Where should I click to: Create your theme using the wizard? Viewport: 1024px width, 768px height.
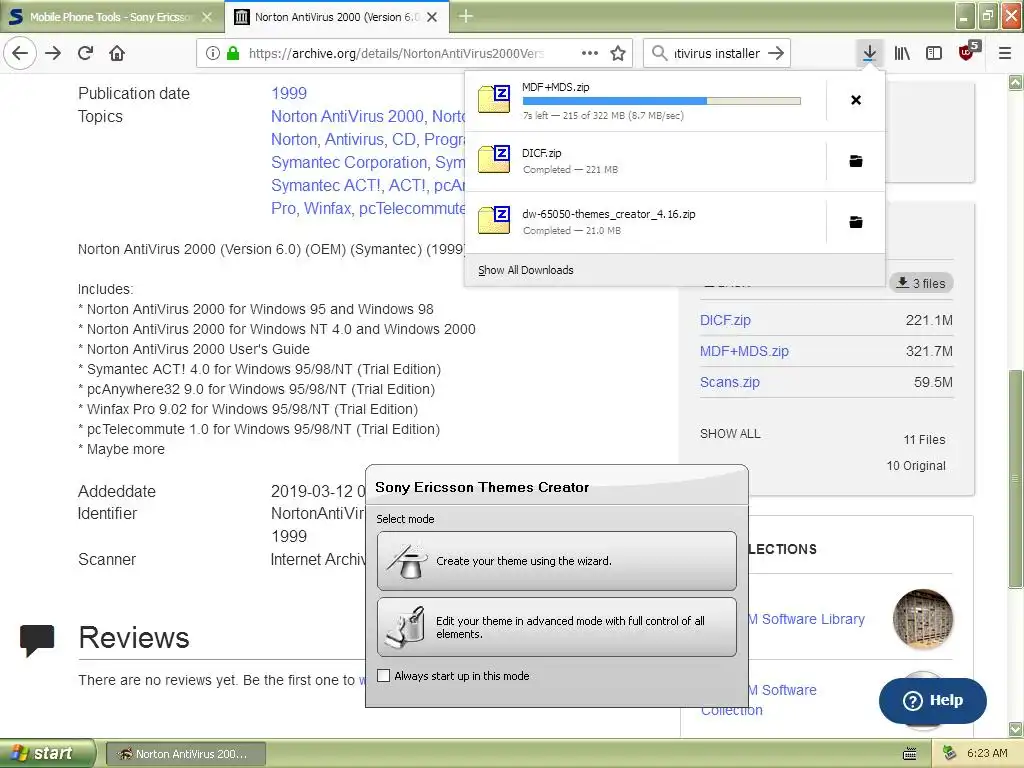tap(556, 561)
